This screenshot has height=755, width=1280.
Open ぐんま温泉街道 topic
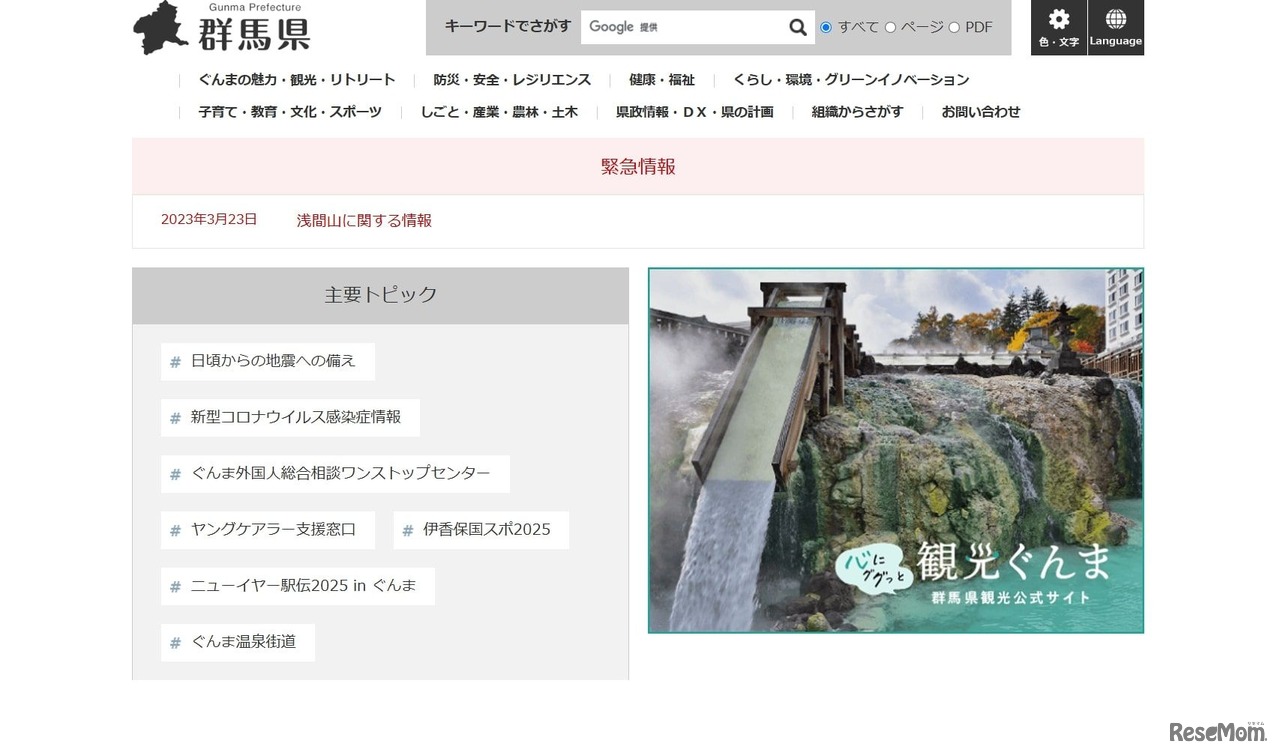click(x=238, y=642)
